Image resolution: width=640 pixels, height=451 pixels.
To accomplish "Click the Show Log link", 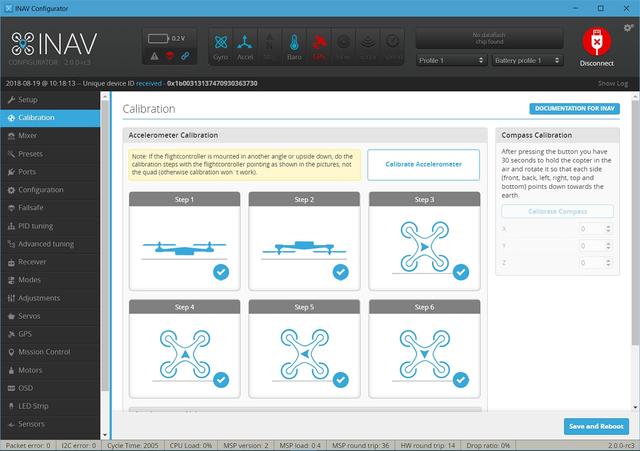I will 613,83.
